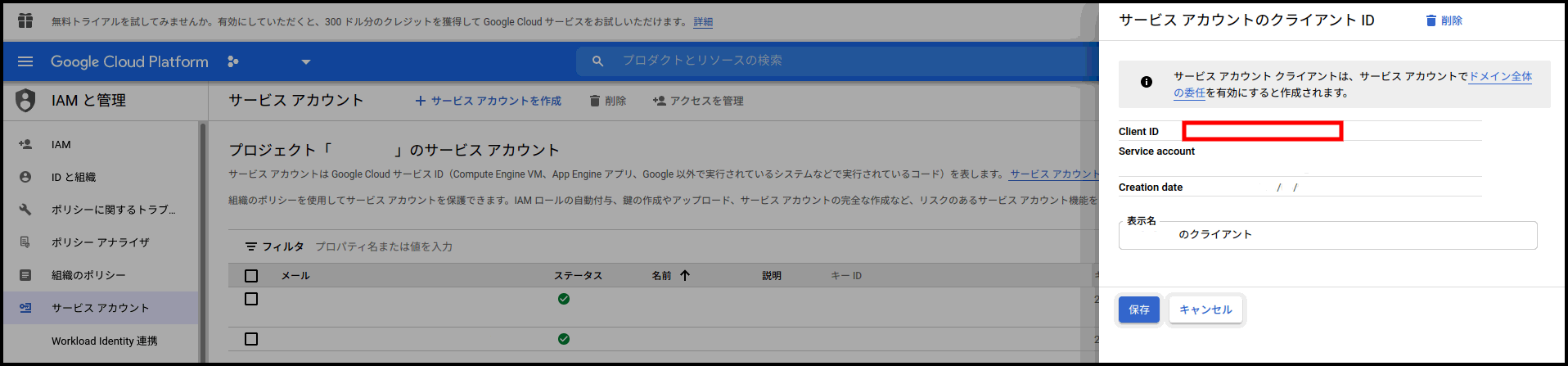Select サービス アカウント sidebar item

[101, 308]
